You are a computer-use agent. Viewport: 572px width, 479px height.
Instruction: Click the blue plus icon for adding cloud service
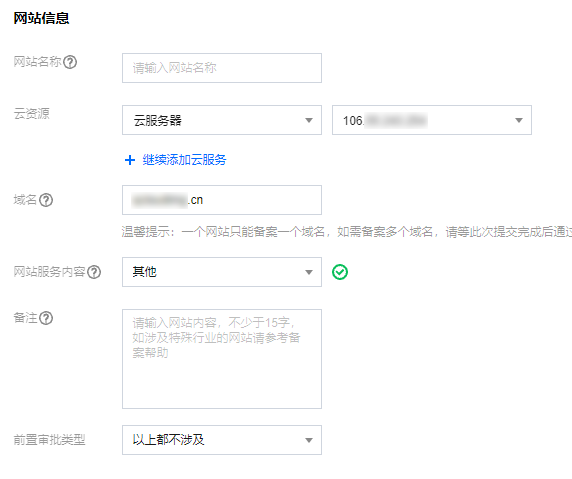click(x=130, y=160)
